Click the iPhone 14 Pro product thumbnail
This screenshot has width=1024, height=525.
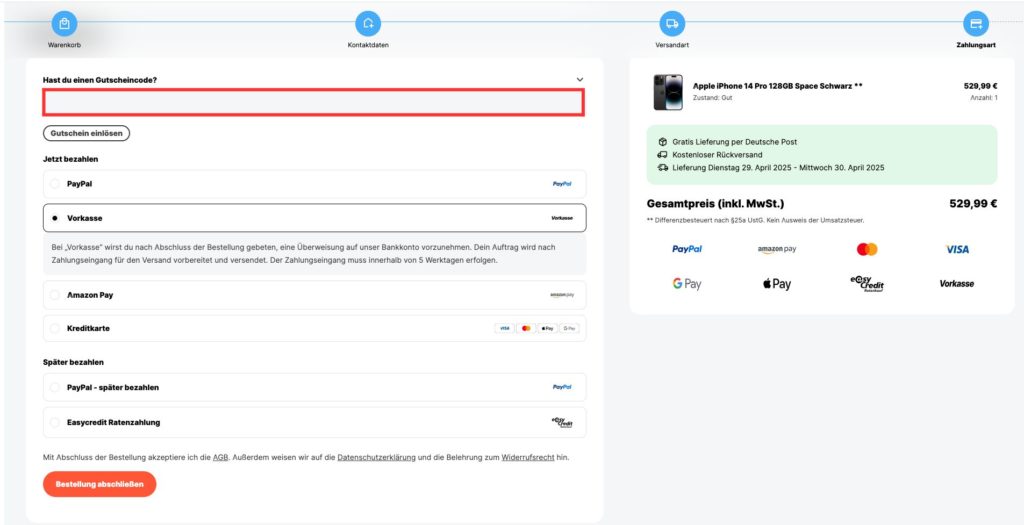[x=667, y=92]
